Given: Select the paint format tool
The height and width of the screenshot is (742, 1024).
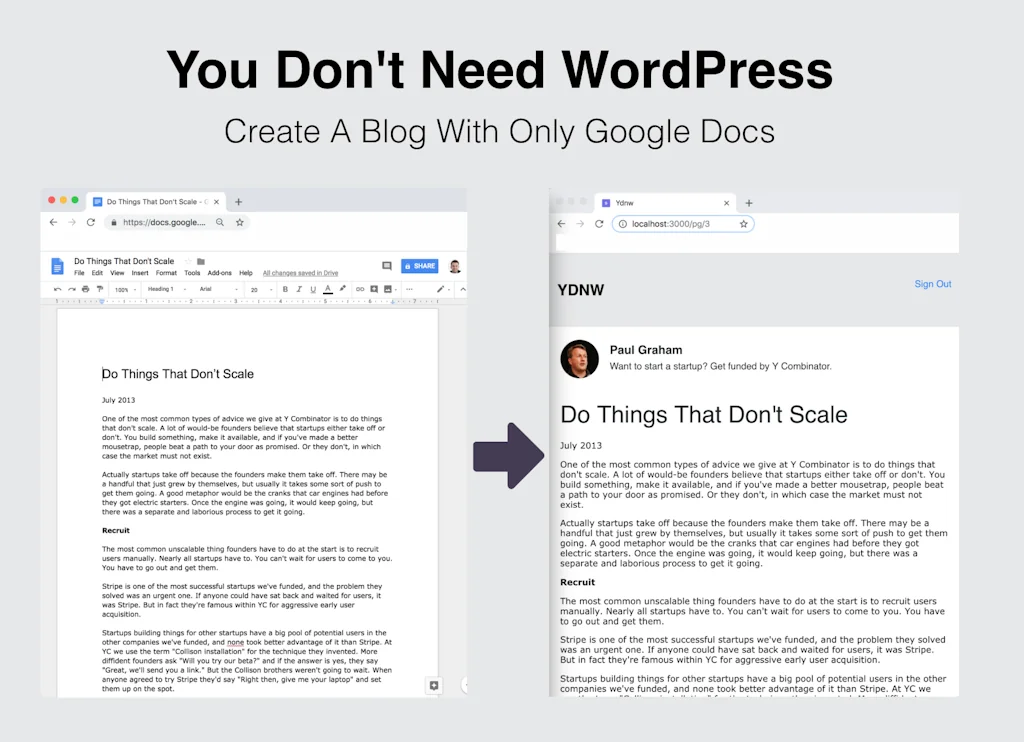Looking at the screenshot, I should pyautogui.click(x=99, y=290).
